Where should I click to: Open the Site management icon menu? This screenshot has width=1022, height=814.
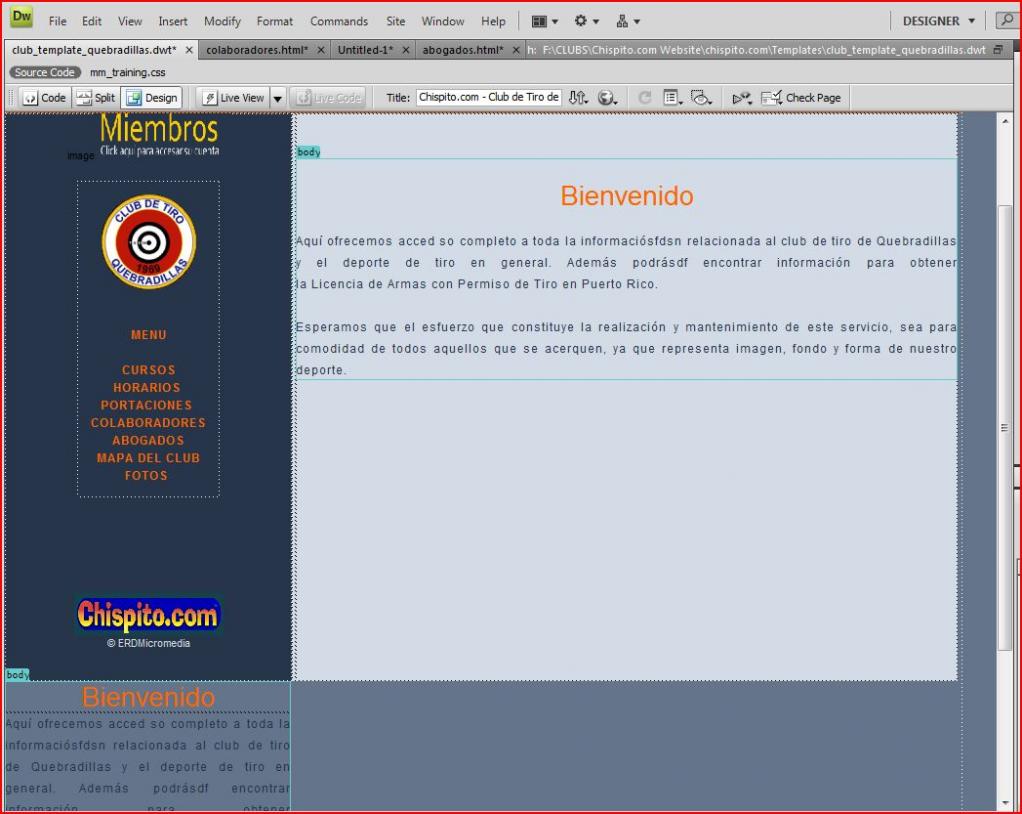click(628, 21)
